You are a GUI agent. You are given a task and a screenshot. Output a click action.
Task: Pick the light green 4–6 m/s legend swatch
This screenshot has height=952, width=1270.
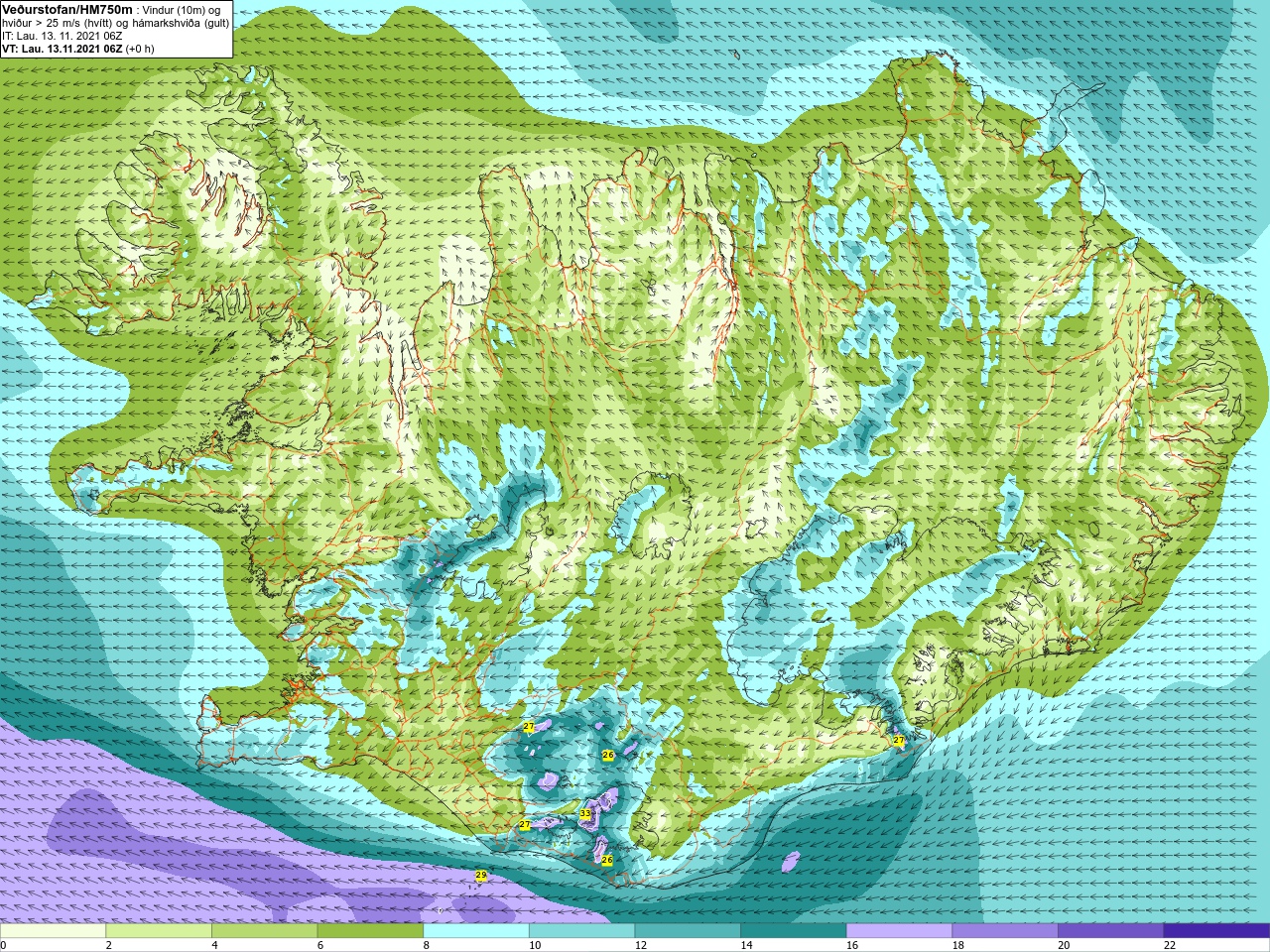264,931
